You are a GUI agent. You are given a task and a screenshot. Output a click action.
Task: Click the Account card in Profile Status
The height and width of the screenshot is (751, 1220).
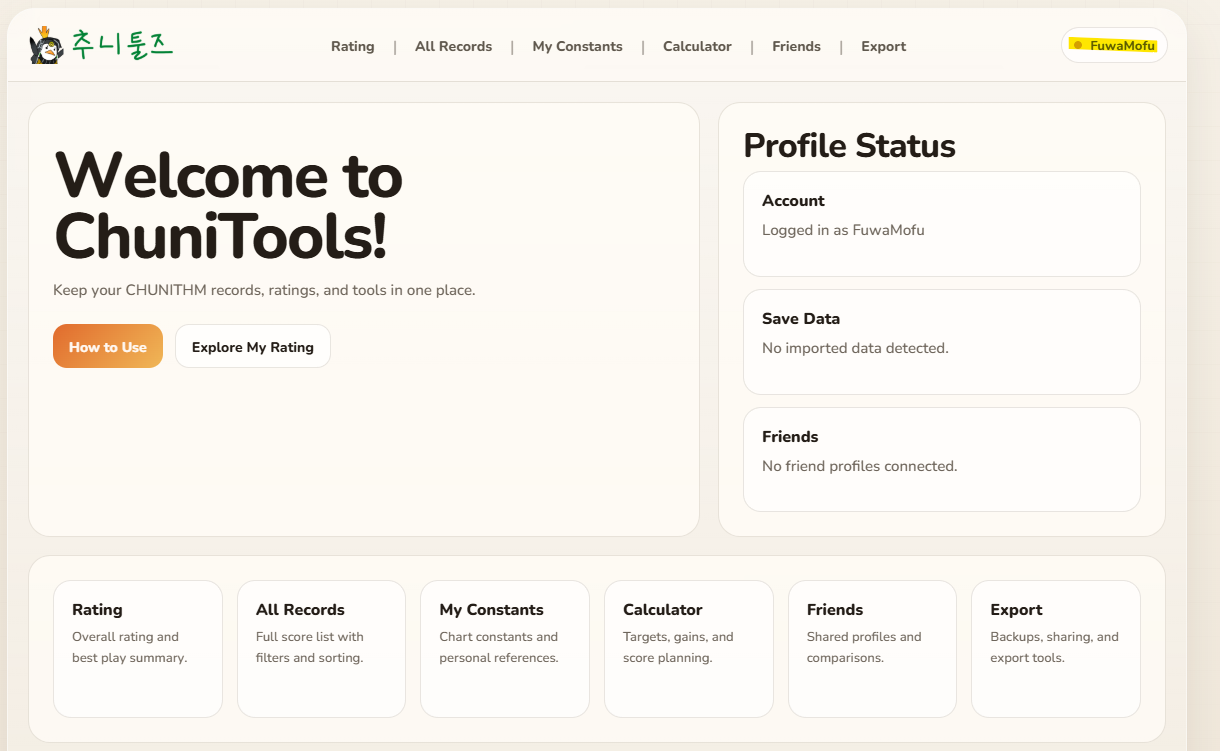click(x=941, y=223)
